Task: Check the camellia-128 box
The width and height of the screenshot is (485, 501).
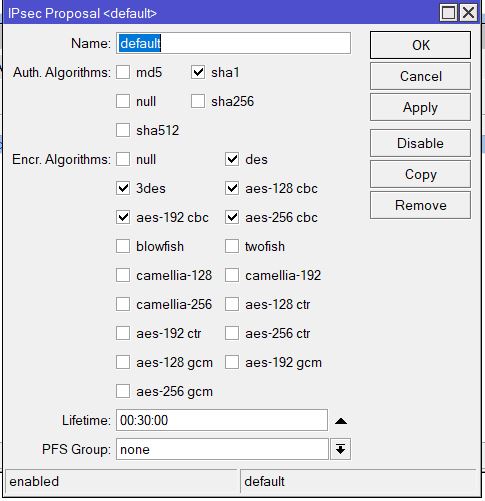Action: click(123, 275)
